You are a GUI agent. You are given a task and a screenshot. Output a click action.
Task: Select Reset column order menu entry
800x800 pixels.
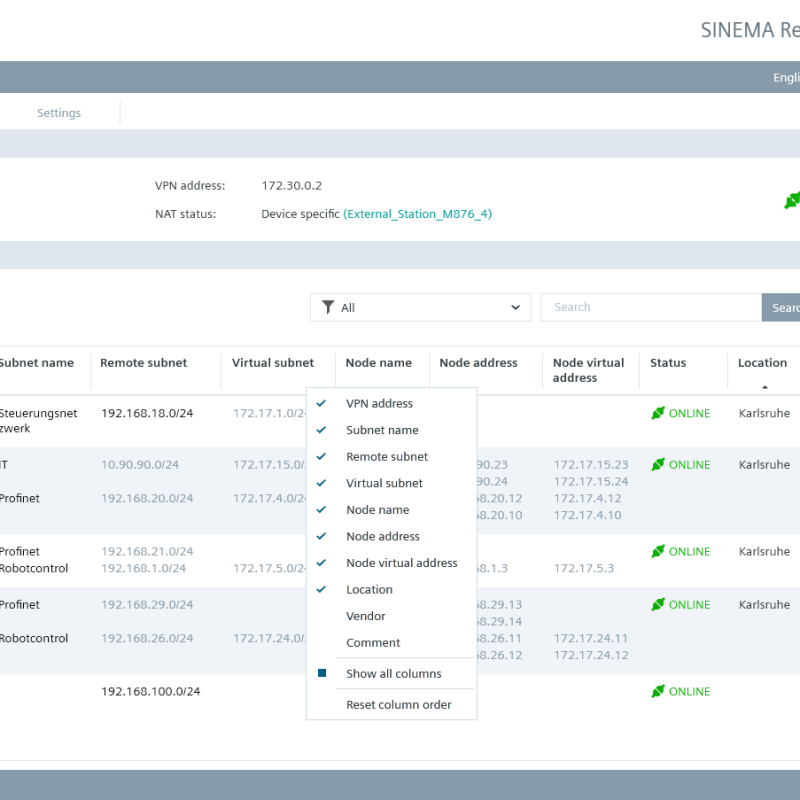(x=398, y=705)
